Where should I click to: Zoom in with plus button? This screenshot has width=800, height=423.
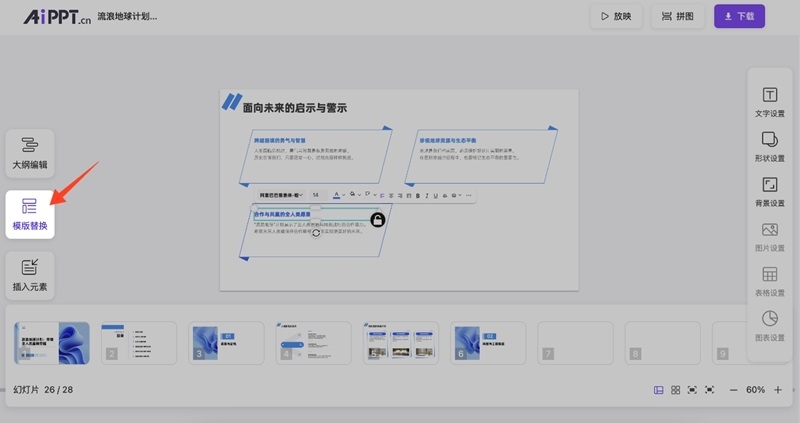click(x=778, y=390)
